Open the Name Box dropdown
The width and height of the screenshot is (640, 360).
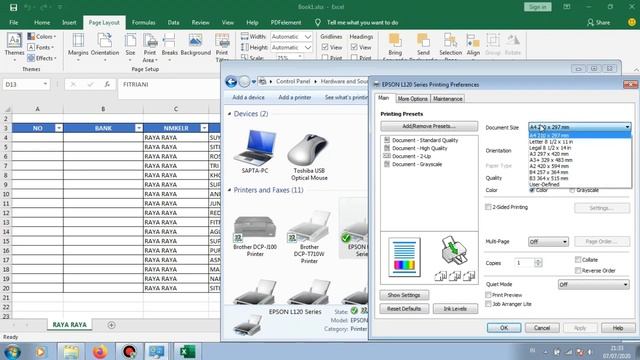(x=45, y=84)
